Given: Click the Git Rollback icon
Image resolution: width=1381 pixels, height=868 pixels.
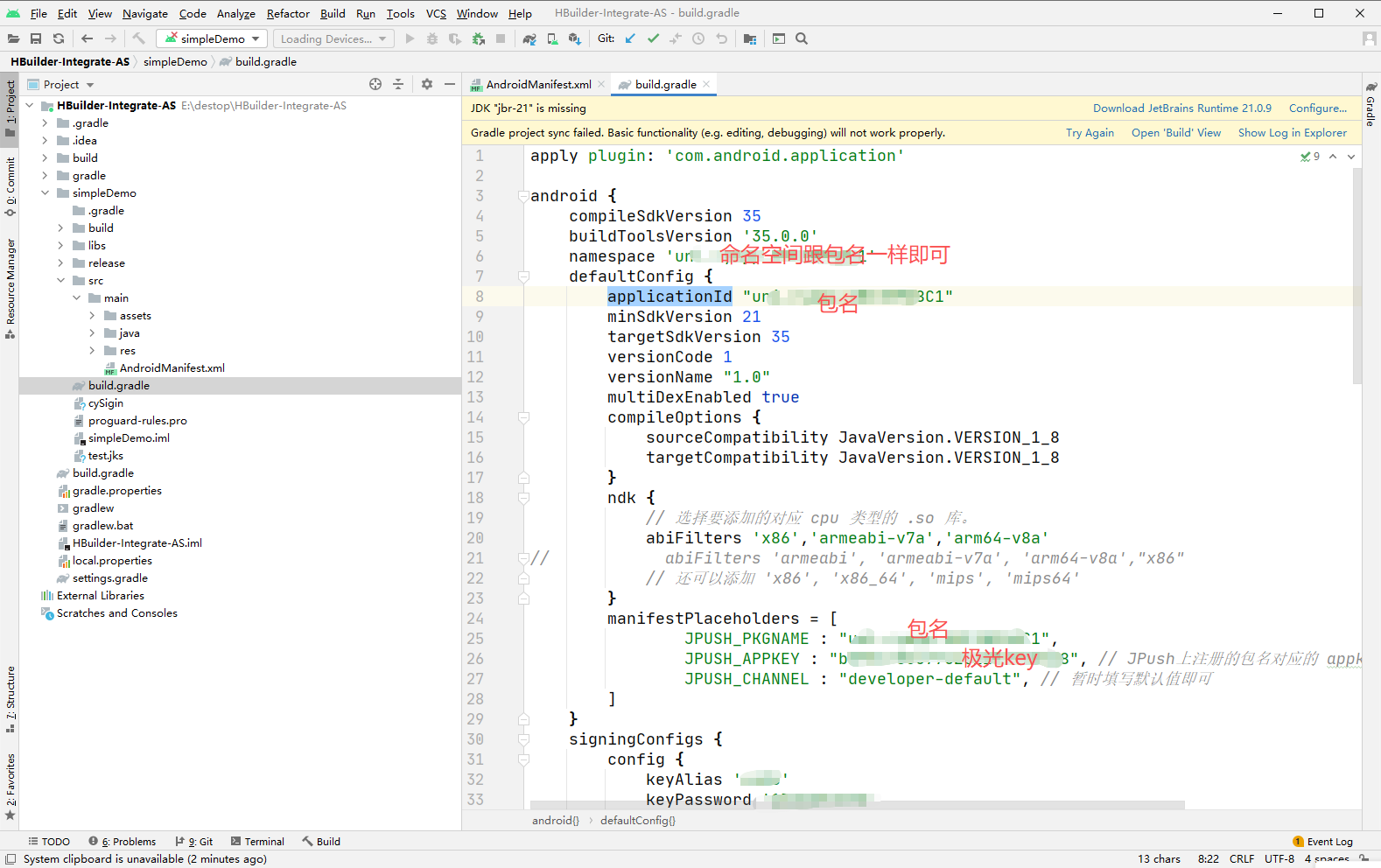Looking at the screenshot, I should pos(721,38).
